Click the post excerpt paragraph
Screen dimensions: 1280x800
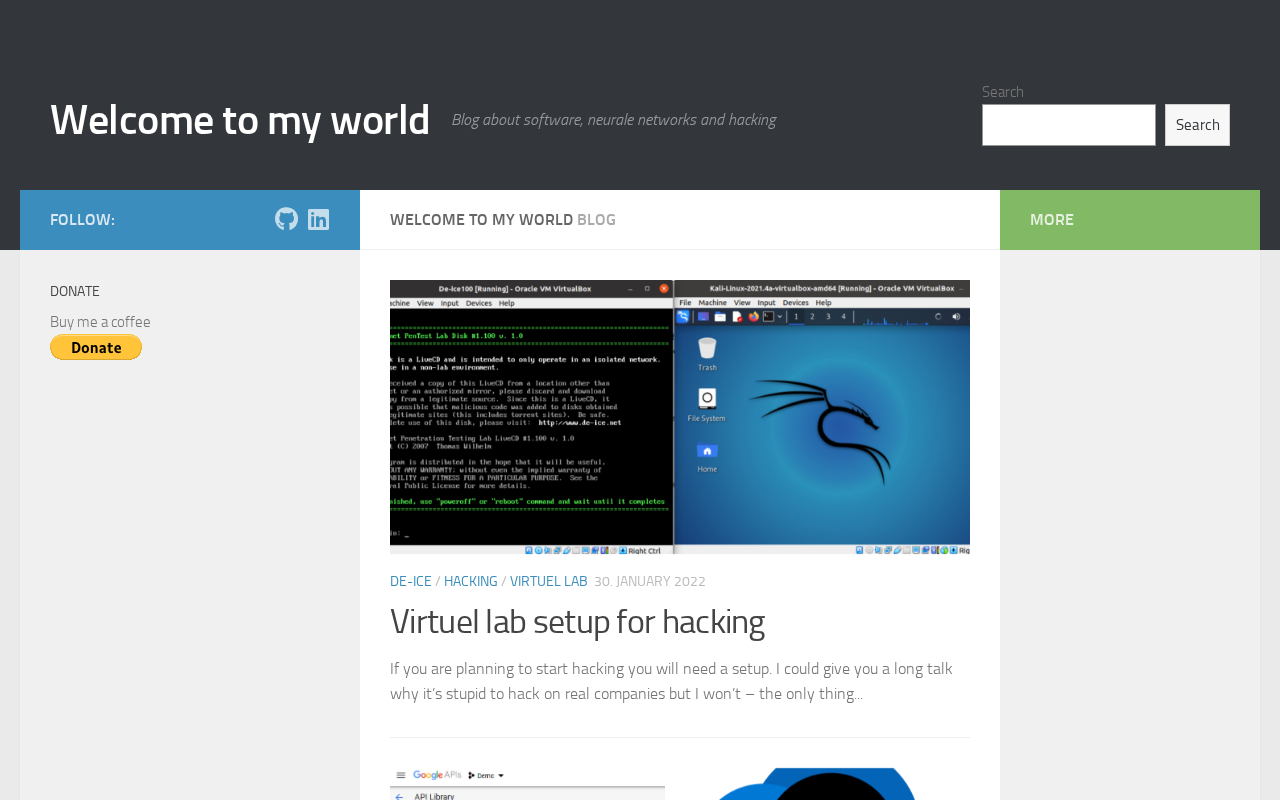point(671,681)
